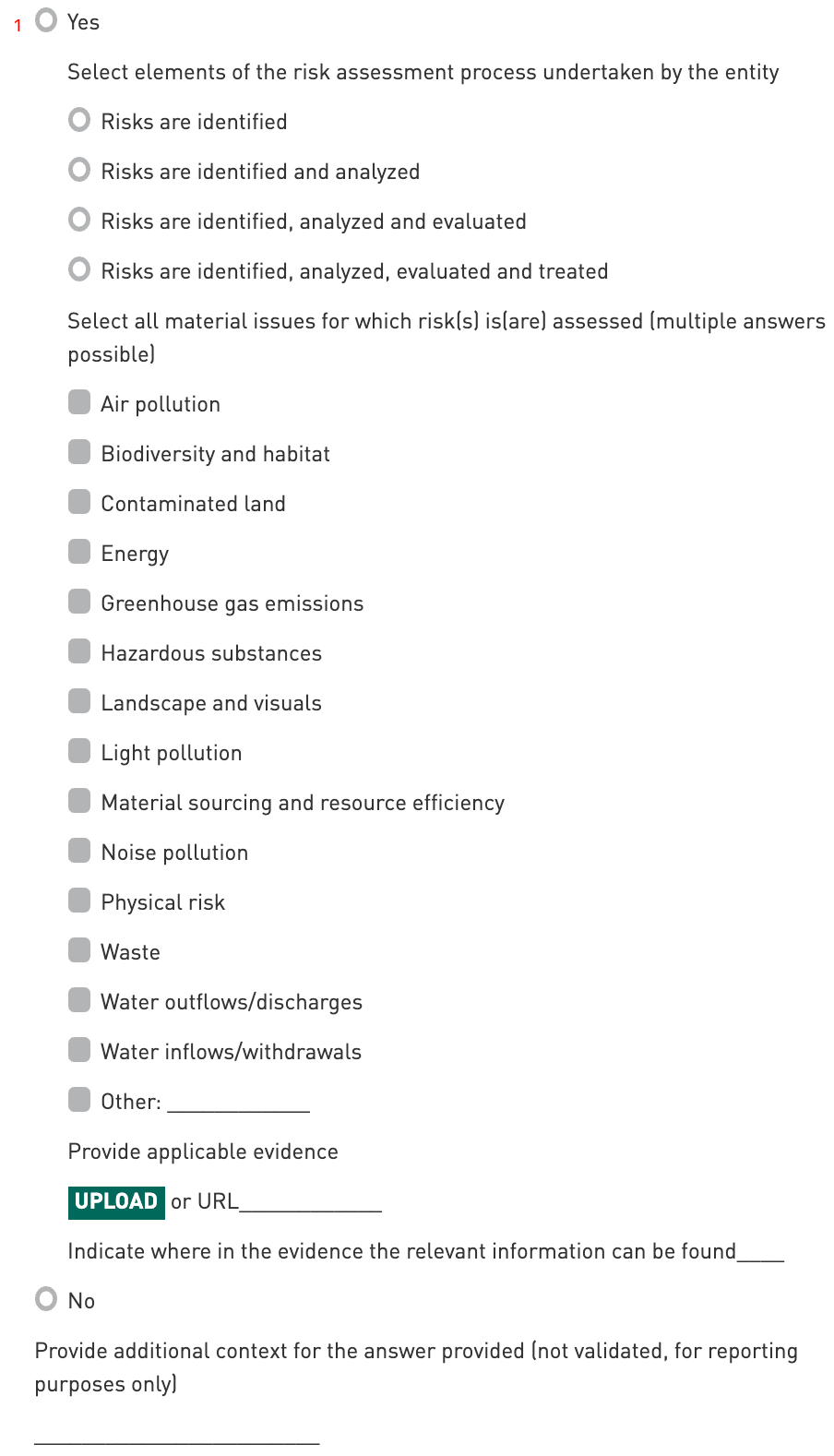Tick Greenhouse gas emissions checkbox

pyautogui.click(x=80, y=602)
